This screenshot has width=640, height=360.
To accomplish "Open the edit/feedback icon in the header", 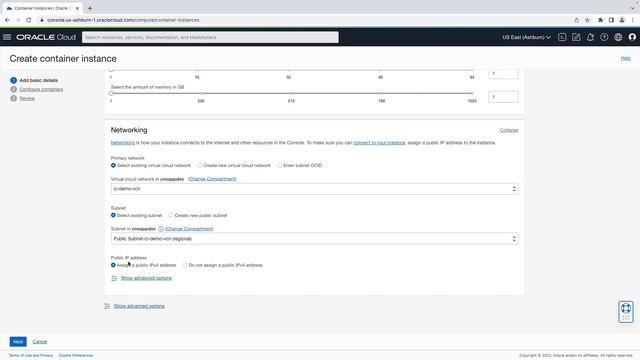I will (576, 37).
